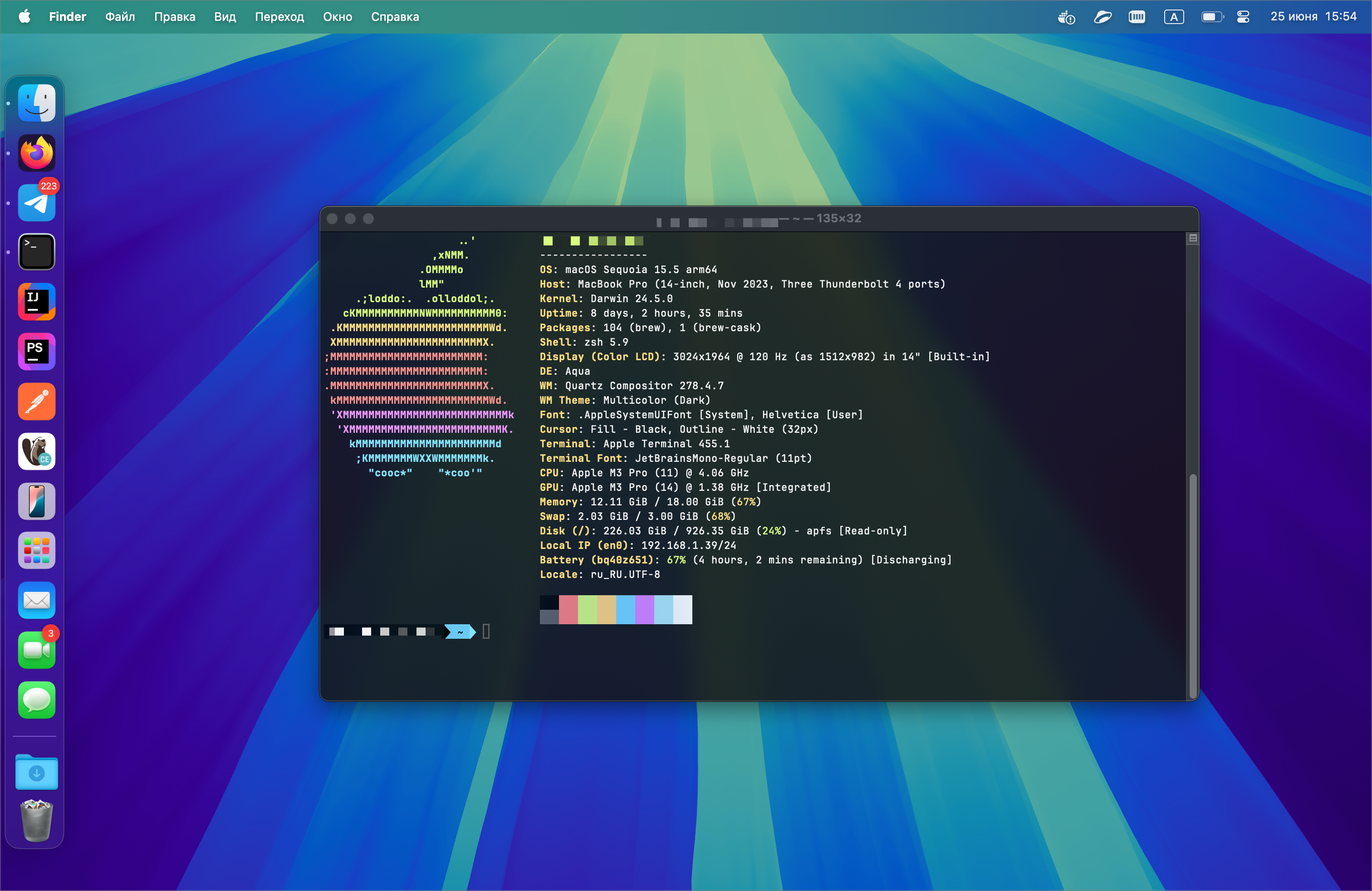This screenshot has width=1372, height=891.
Task: Click the date and time 25 июня 15:54
Action: coord(1313,17)
